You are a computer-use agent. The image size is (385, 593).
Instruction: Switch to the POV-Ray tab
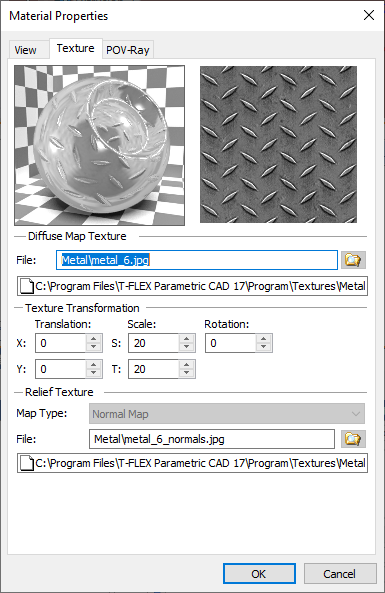(128, 50)
